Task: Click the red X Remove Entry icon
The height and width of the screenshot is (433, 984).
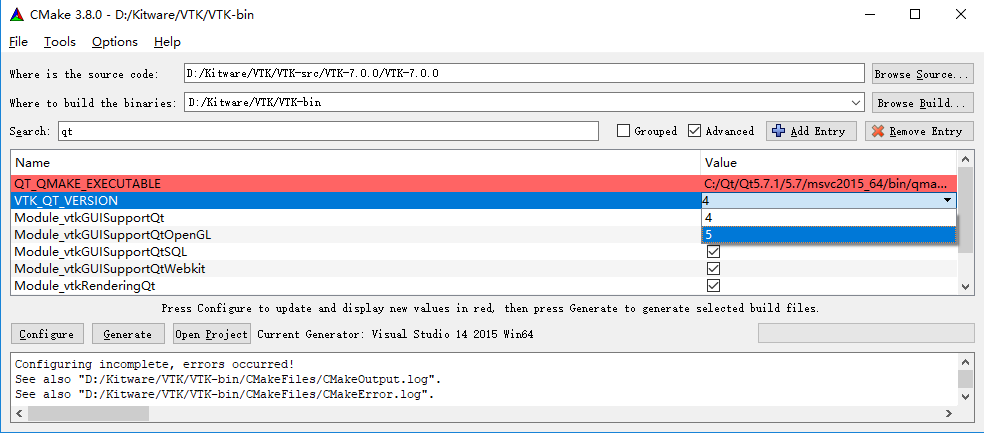Action: [x=878, y=131]
